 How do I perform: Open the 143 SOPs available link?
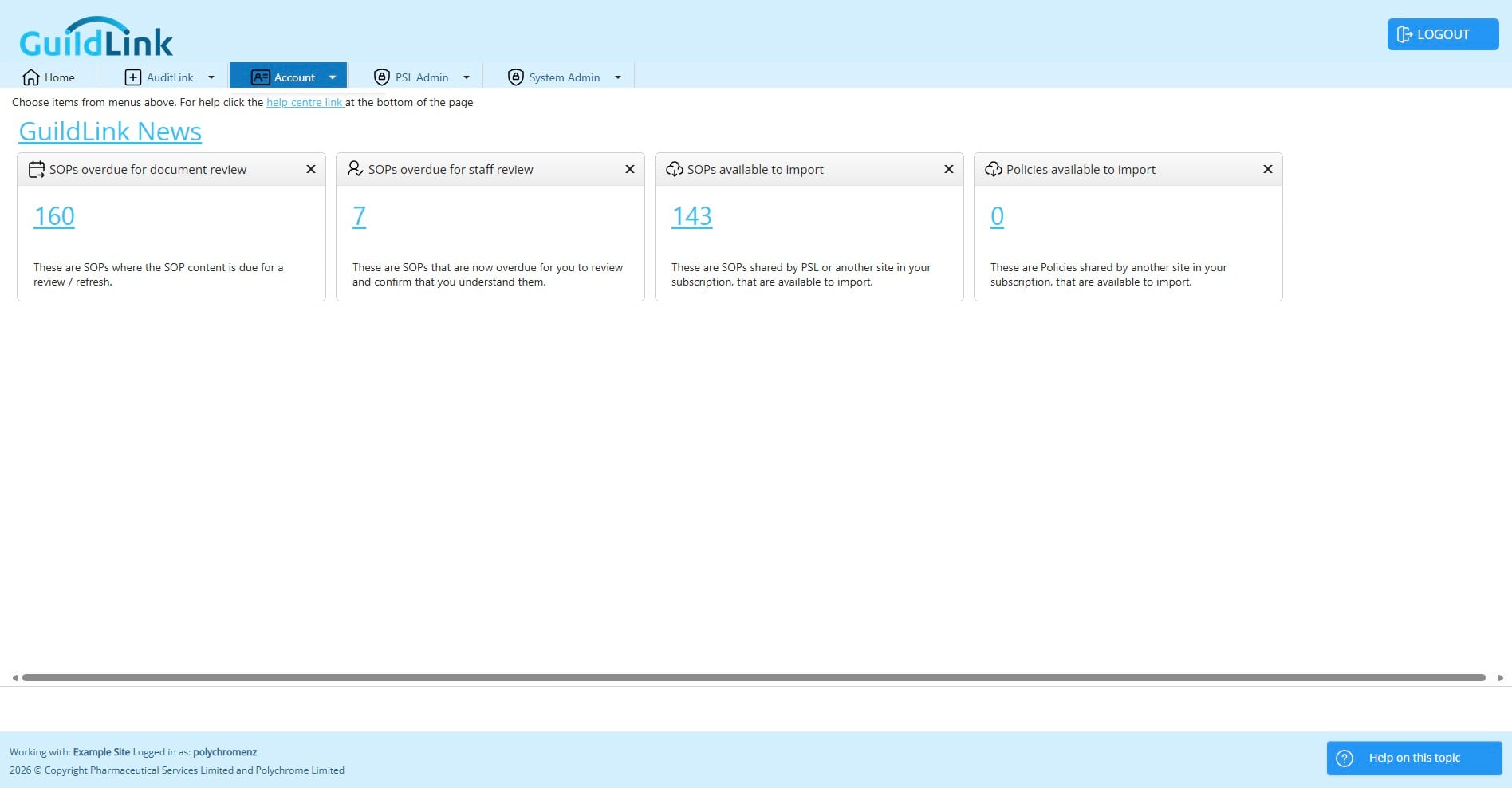pyautogui.click(x=692, y=216)
